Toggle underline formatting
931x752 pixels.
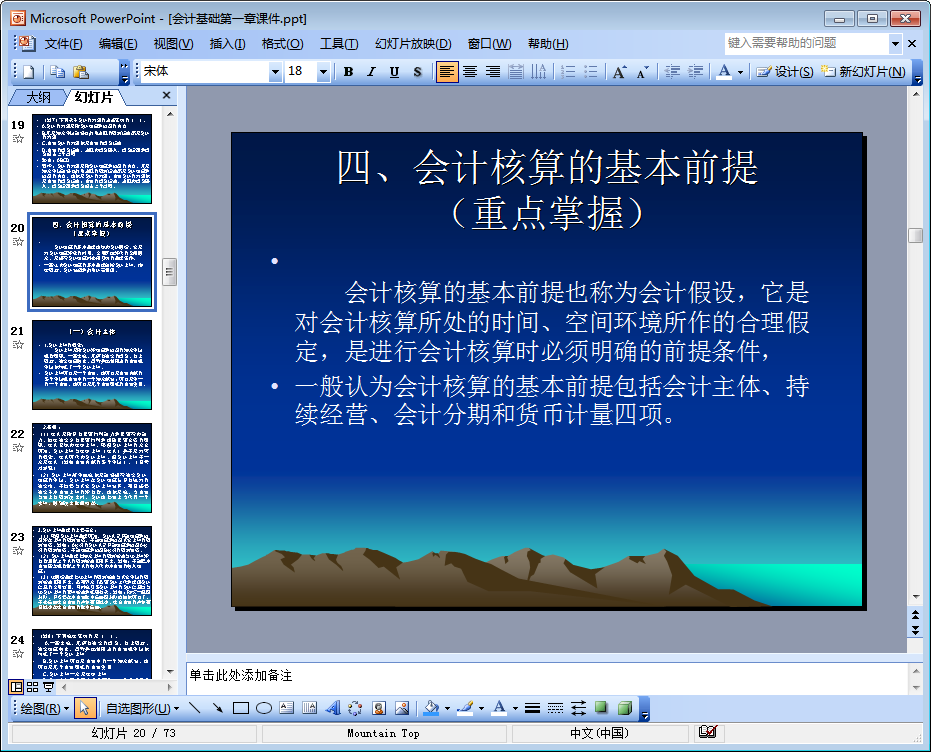394,72
